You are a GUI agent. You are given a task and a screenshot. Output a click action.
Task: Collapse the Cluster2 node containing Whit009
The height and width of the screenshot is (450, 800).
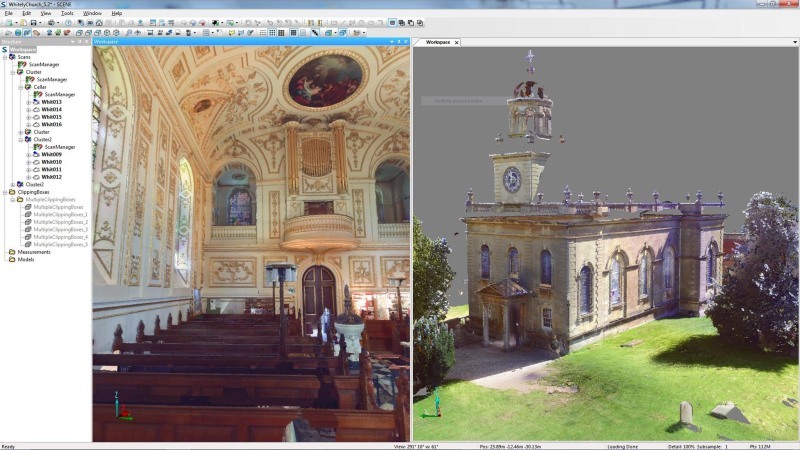click(x=21, y=139)
